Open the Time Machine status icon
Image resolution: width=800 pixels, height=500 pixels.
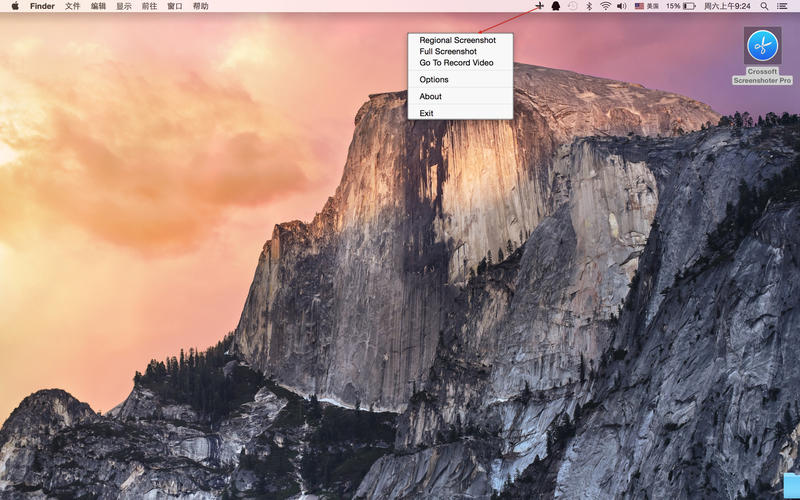coord(572,6)
